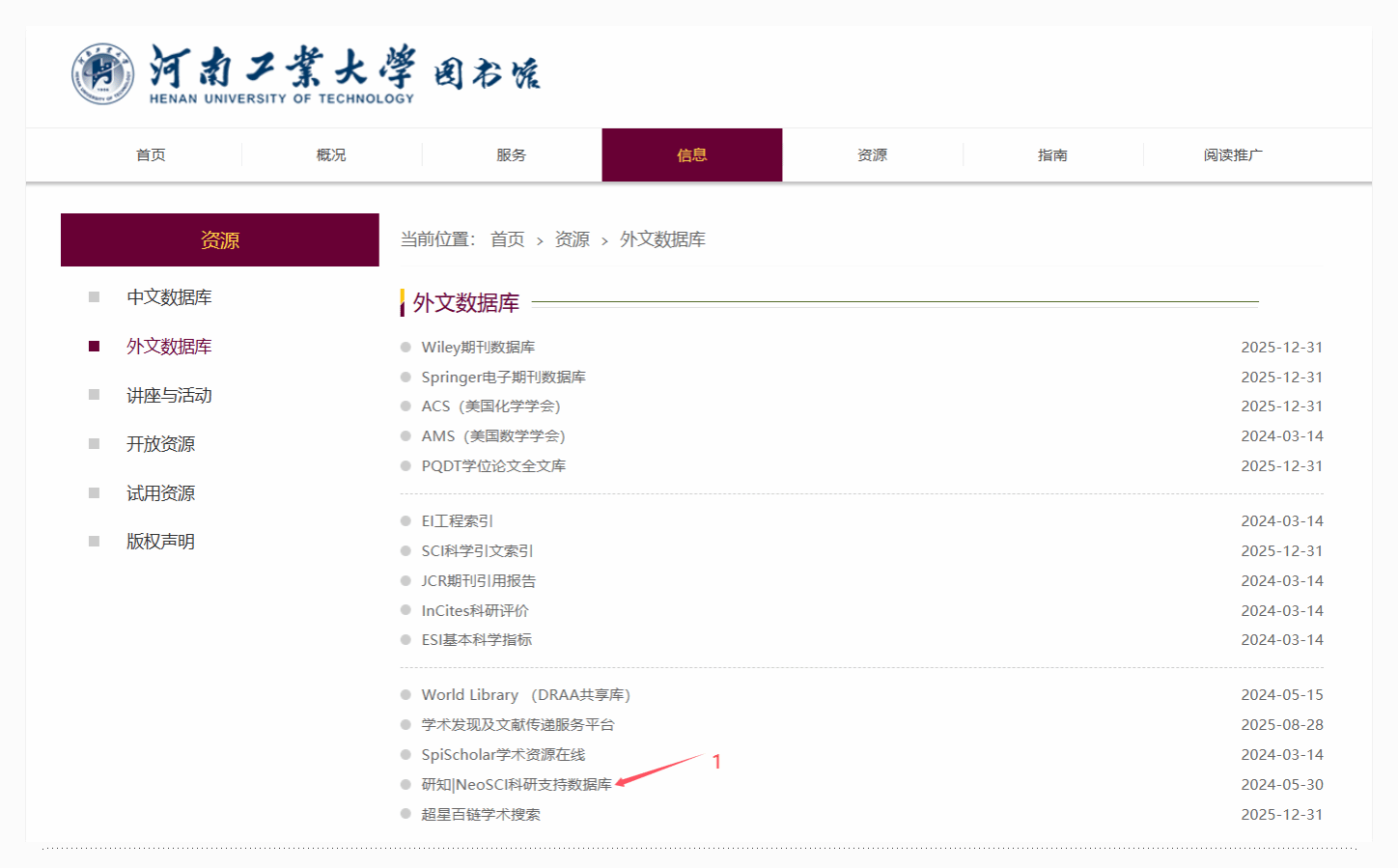This screenshot has width=1398, height=868.
Task: Open the SCI科学引文索引 link
Action: pyautogui.click(x=477, y=551)
